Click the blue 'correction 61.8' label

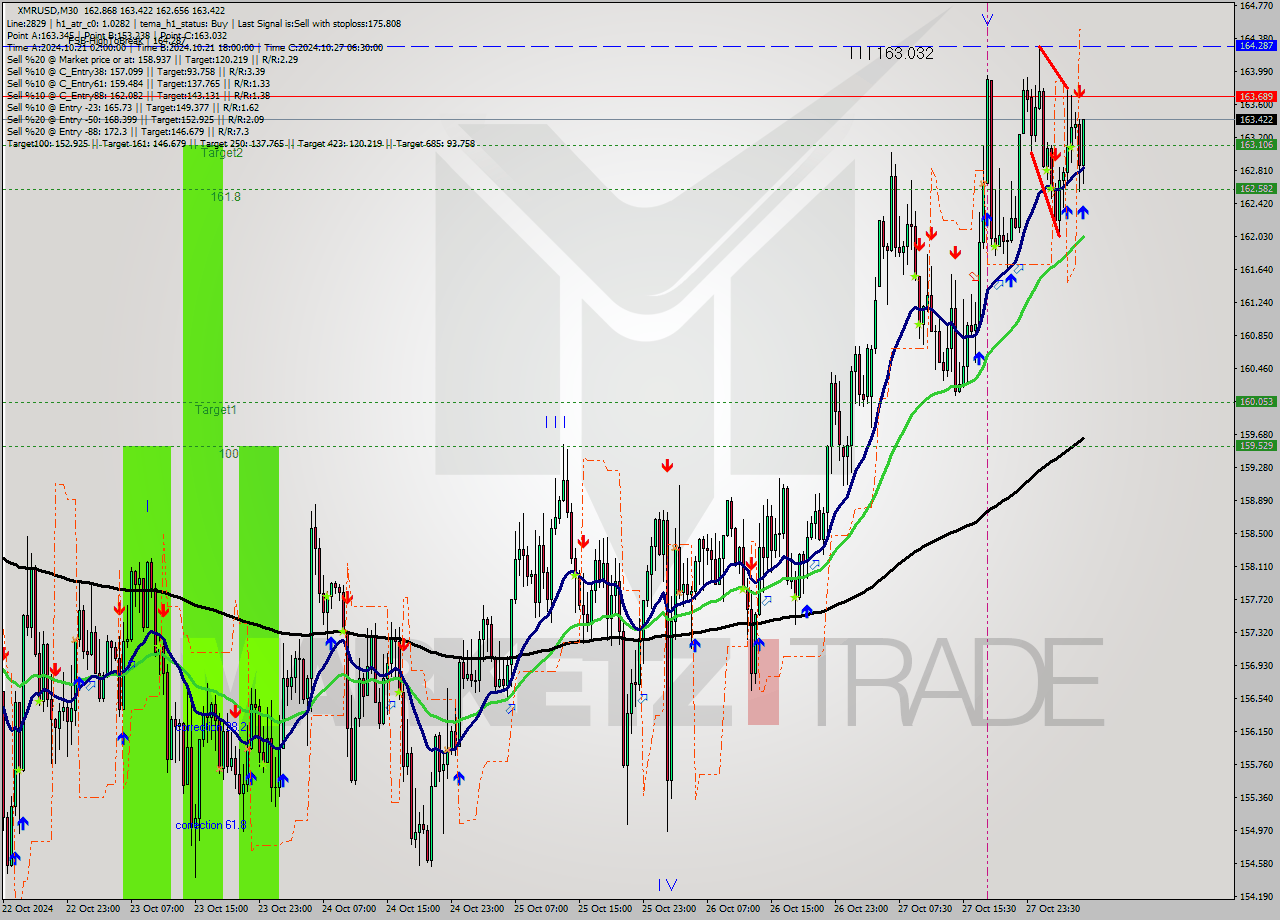coord(210,825)
